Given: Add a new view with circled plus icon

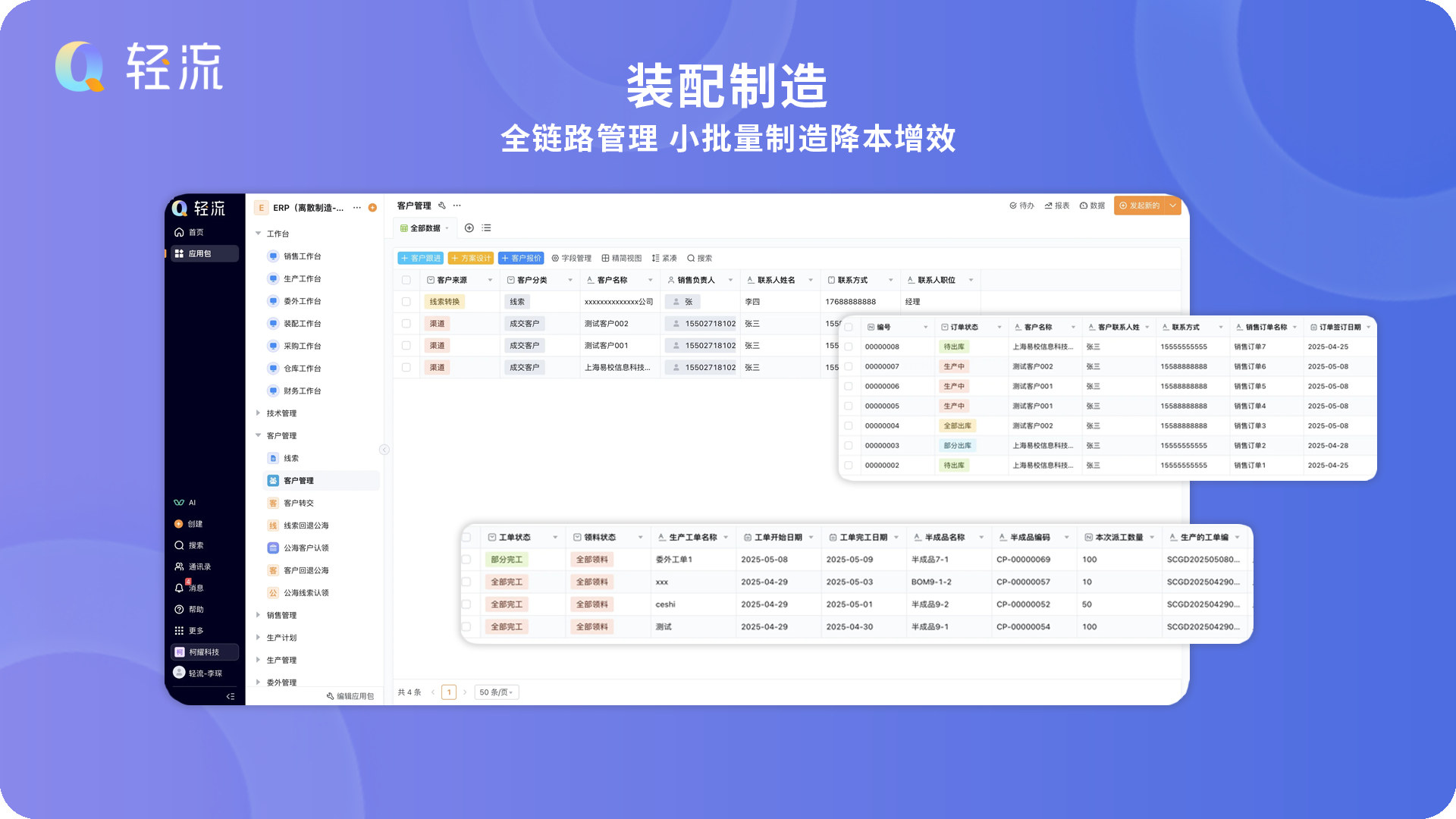Looking at the screenshot, I should pos(469,227).
